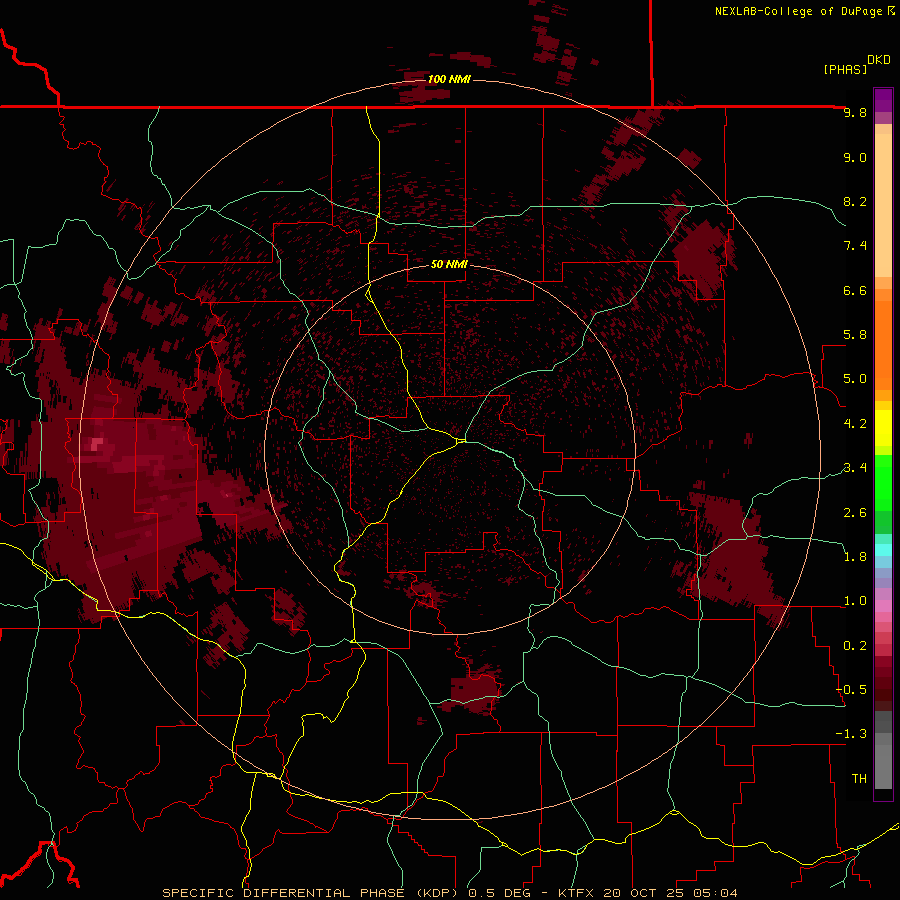Click the 8.2 value on the legend
Screen dimensions: 900x900
tap(855, 202)
